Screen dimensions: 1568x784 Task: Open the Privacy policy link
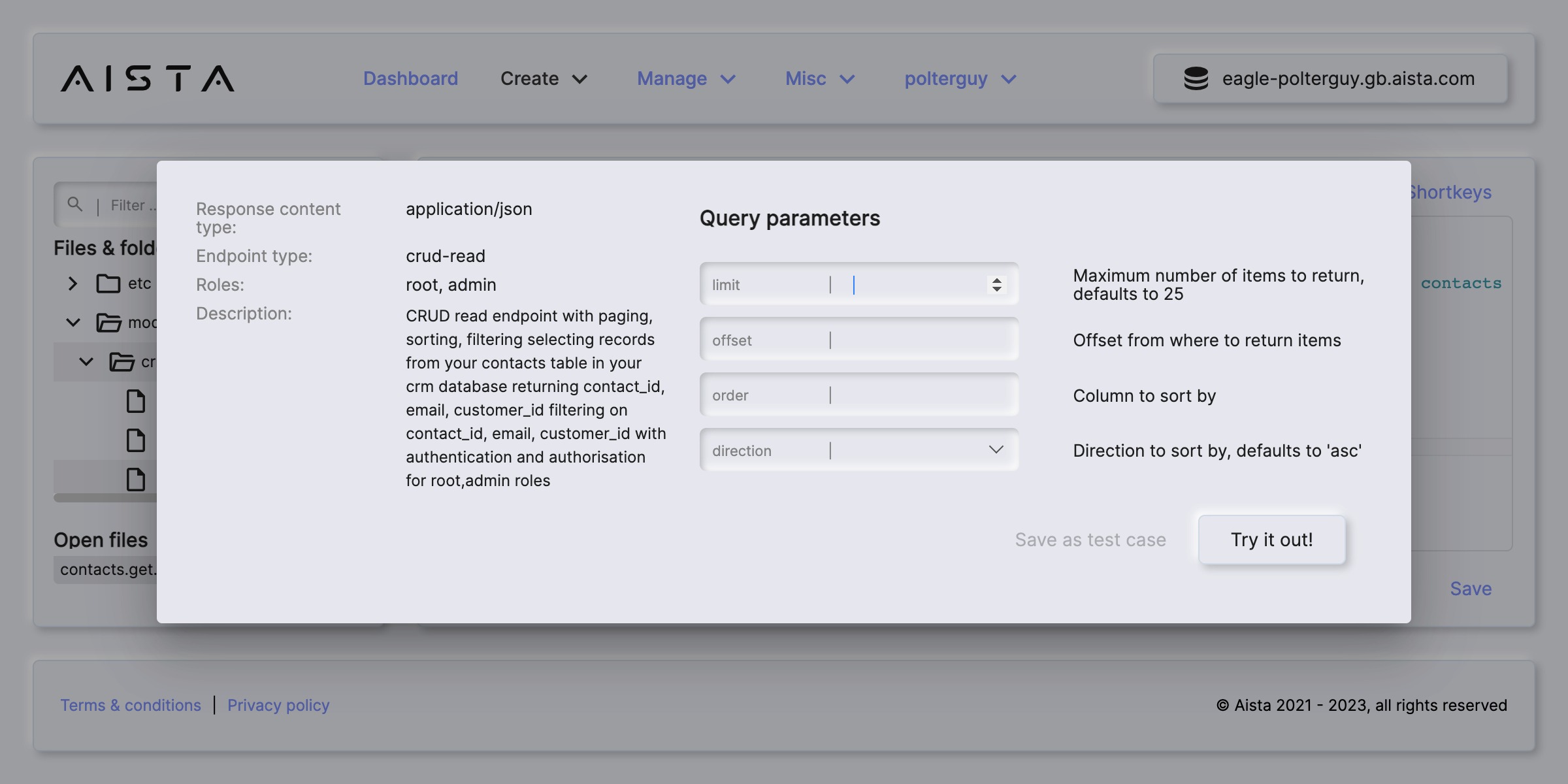tap(278, 706)
